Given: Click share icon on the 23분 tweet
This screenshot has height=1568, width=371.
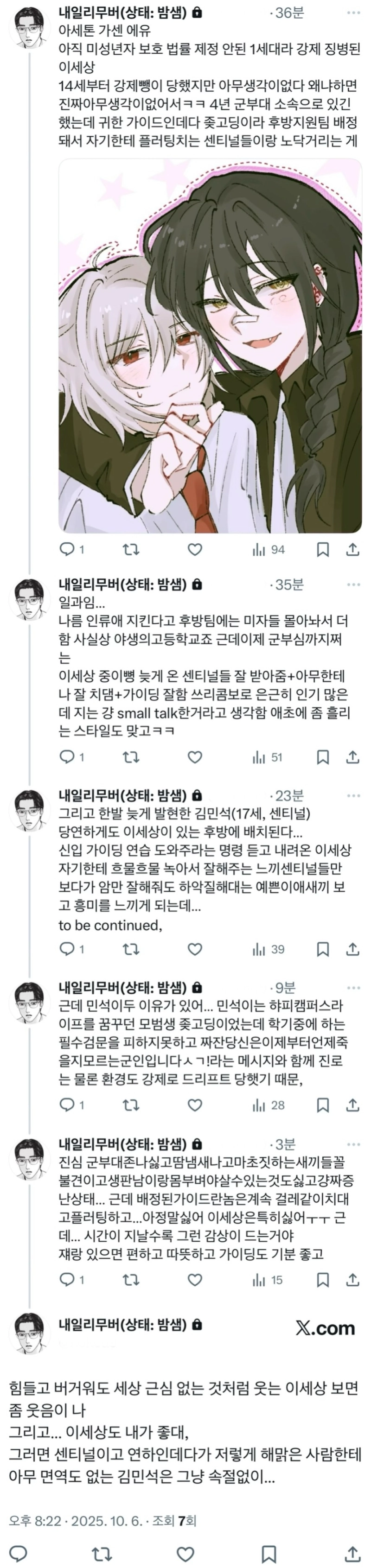Looking at the screenshot, I should point(352,949).
